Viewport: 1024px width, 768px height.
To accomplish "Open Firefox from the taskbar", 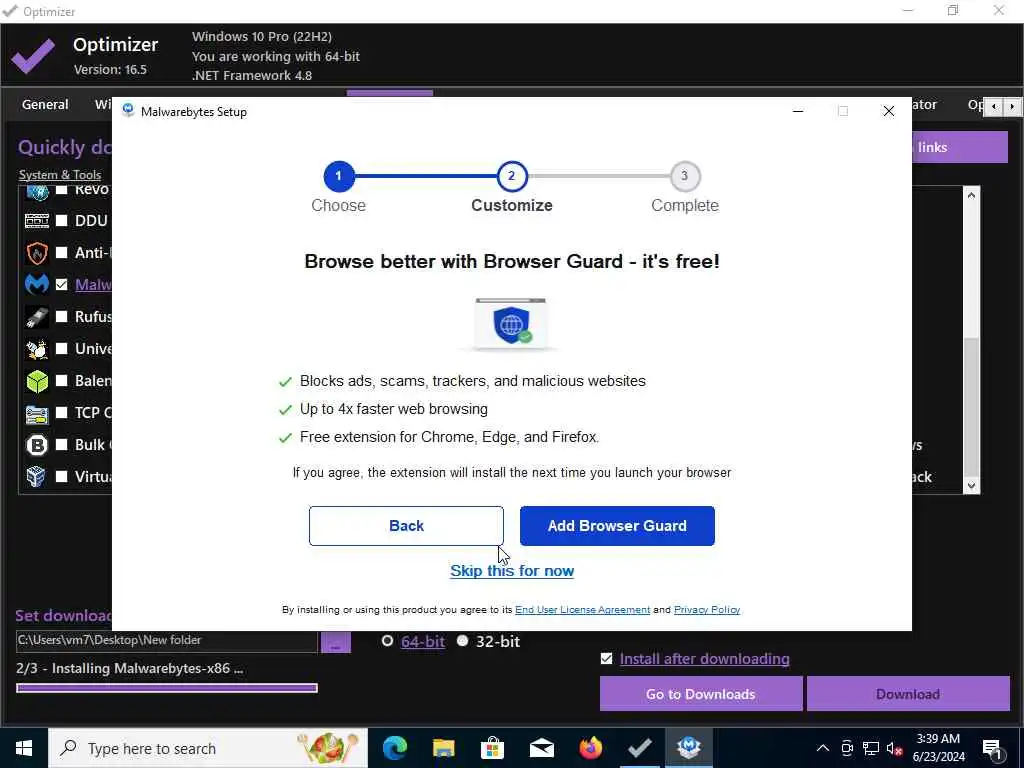I will pyautogui.click(x=591, y=748).
